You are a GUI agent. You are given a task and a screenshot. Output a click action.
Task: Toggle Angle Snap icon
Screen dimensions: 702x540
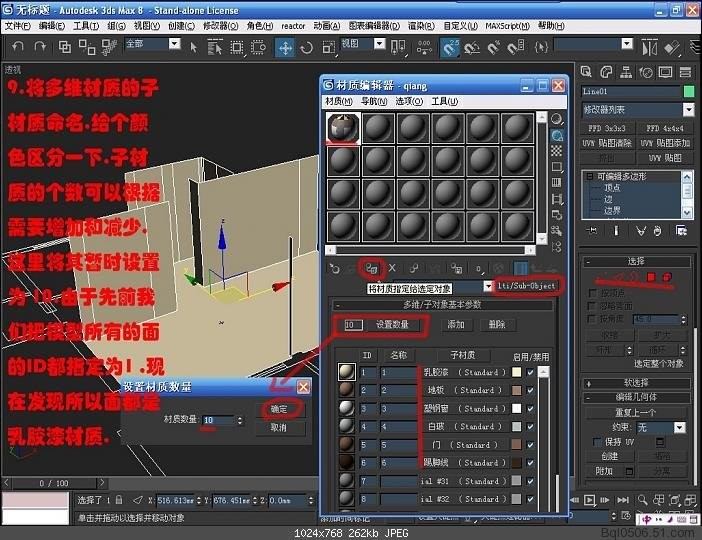(x=471, y=47)
